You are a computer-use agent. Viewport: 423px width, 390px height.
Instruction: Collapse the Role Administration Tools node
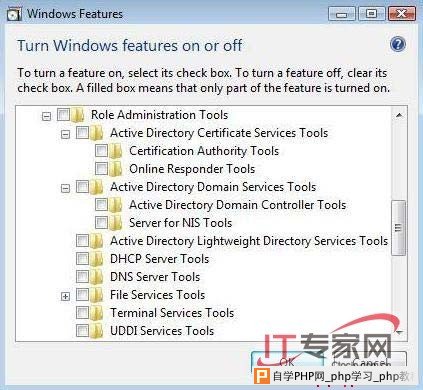click(47, 116)
